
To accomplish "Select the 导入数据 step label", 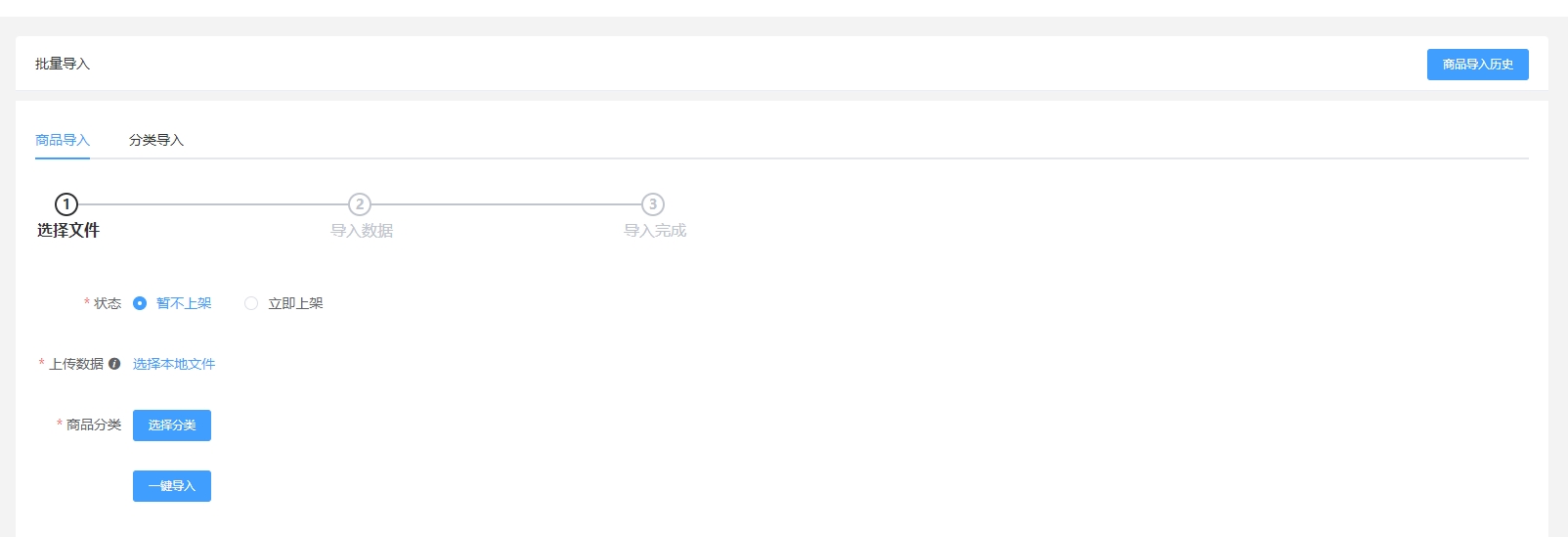I will 362,231.
